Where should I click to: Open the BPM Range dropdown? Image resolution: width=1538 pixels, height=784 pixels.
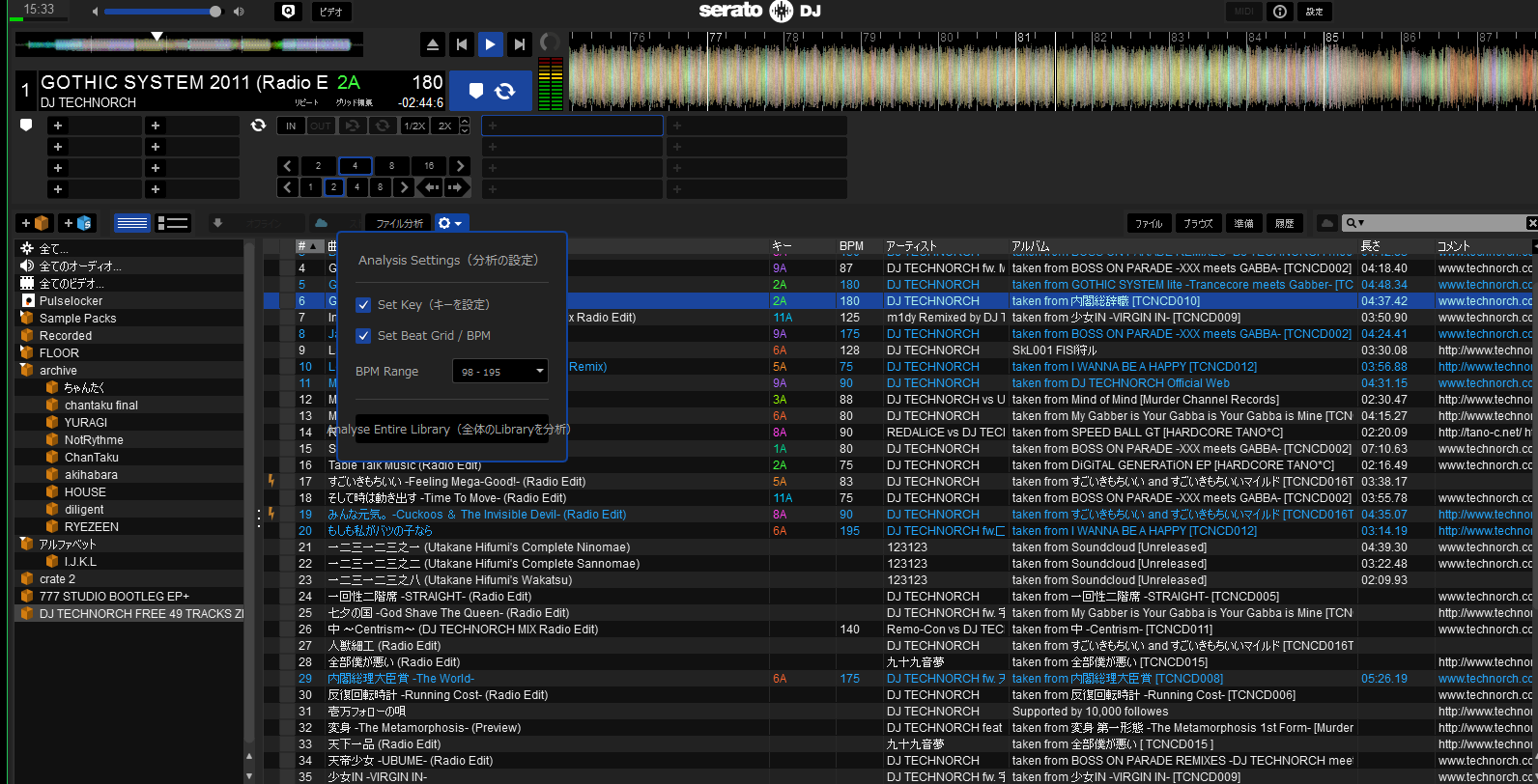500,371
